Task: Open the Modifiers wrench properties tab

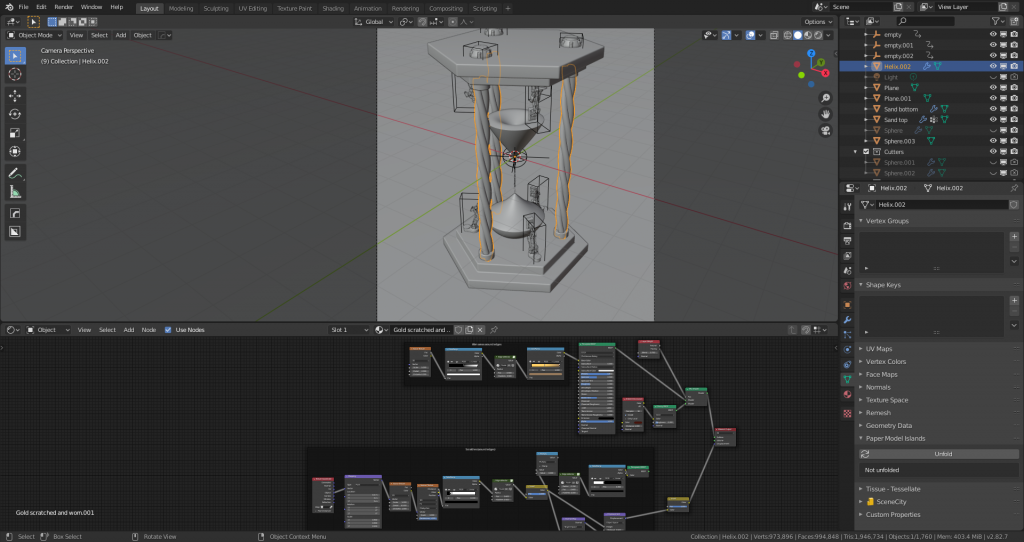Action: pos(848,319)
